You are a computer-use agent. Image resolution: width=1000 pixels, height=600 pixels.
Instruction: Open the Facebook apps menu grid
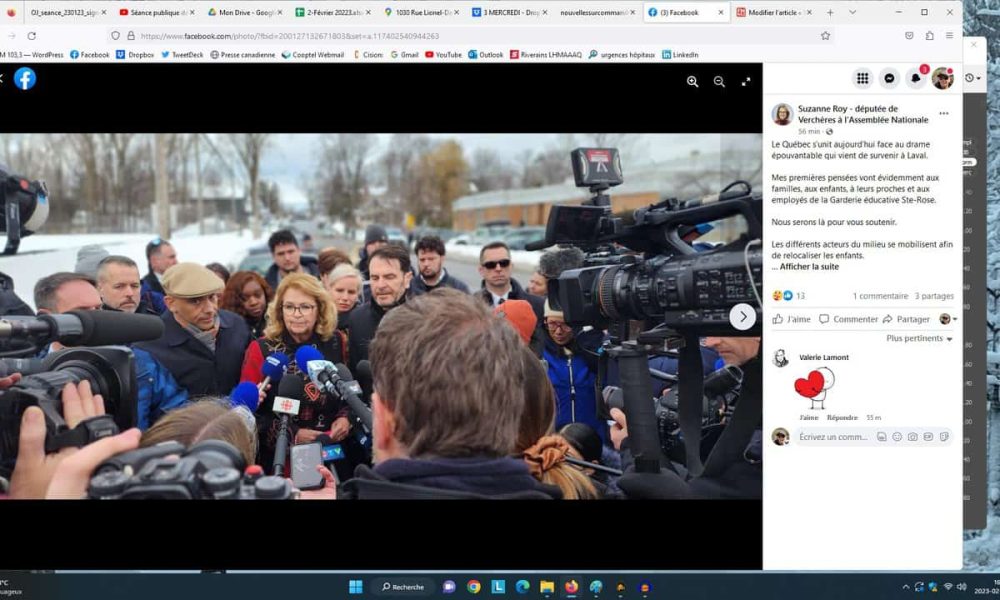click(863, 78)
